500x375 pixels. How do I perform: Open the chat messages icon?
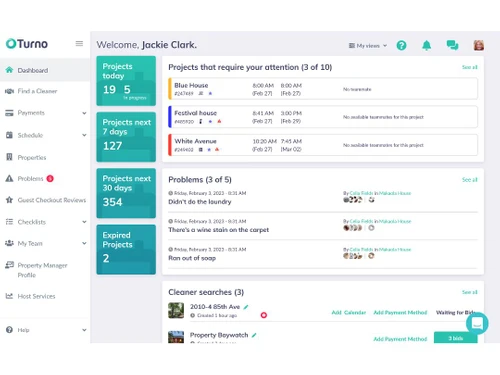click(452, 45)
